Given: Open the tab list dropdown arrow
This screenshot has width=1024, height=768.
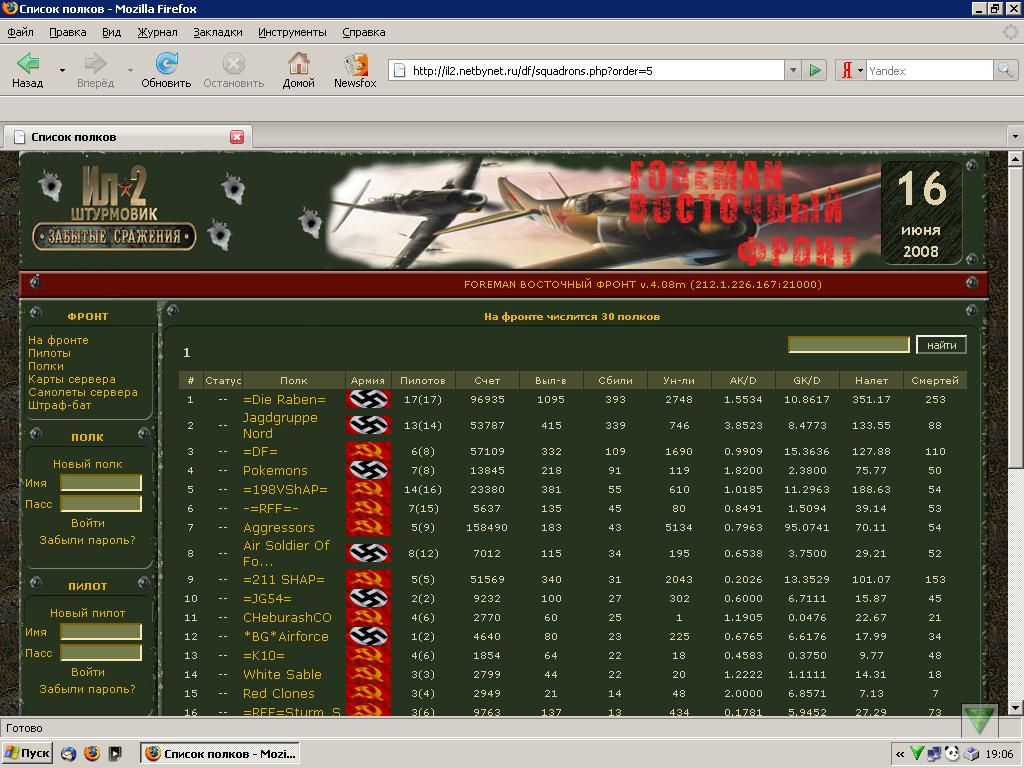Looking at the screenshot, I should [1014, 137].
